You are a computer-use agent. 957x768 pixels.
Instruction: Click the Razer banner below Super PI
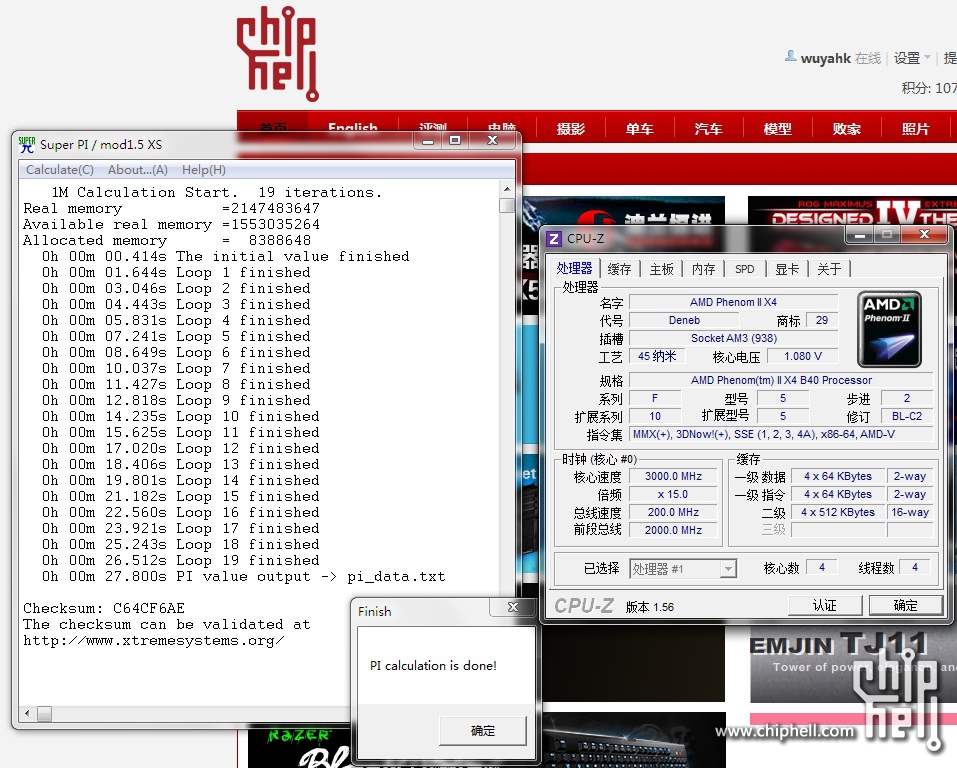coord(299,748)
